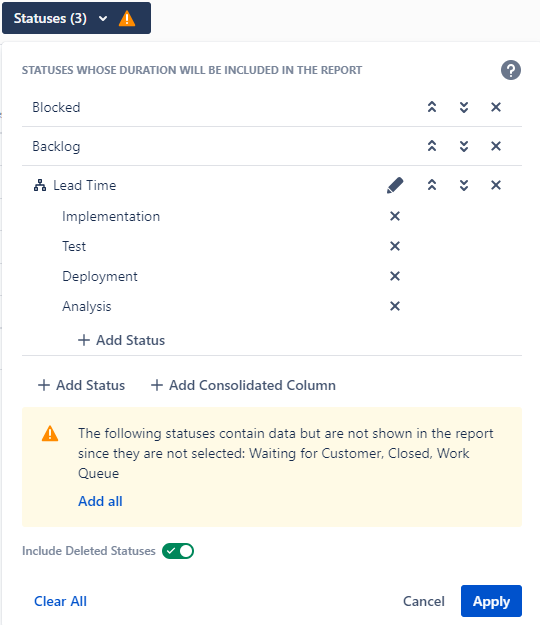Move Blocked status up
This screenshot has height=625, width=540.
[x=432, y=107]
